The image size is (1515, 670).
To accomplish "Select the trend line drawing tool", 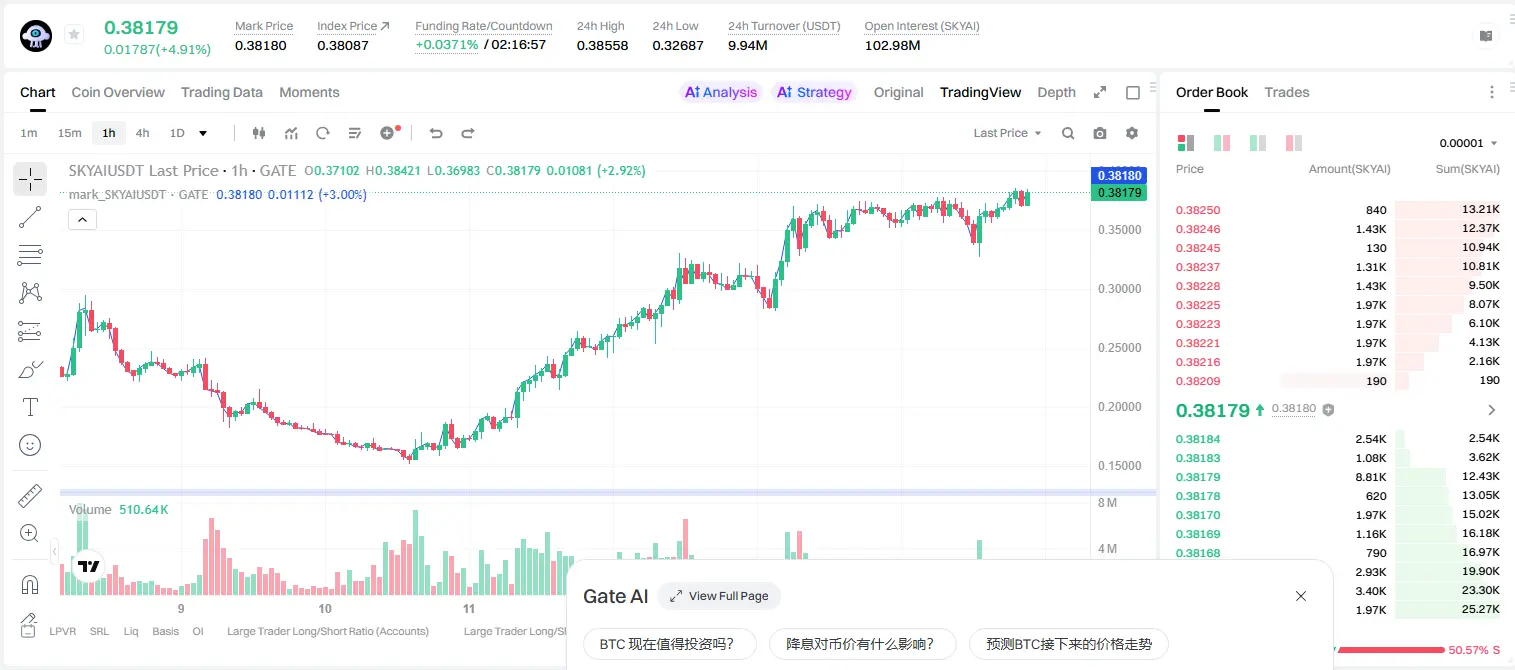I will coord(30,217).
